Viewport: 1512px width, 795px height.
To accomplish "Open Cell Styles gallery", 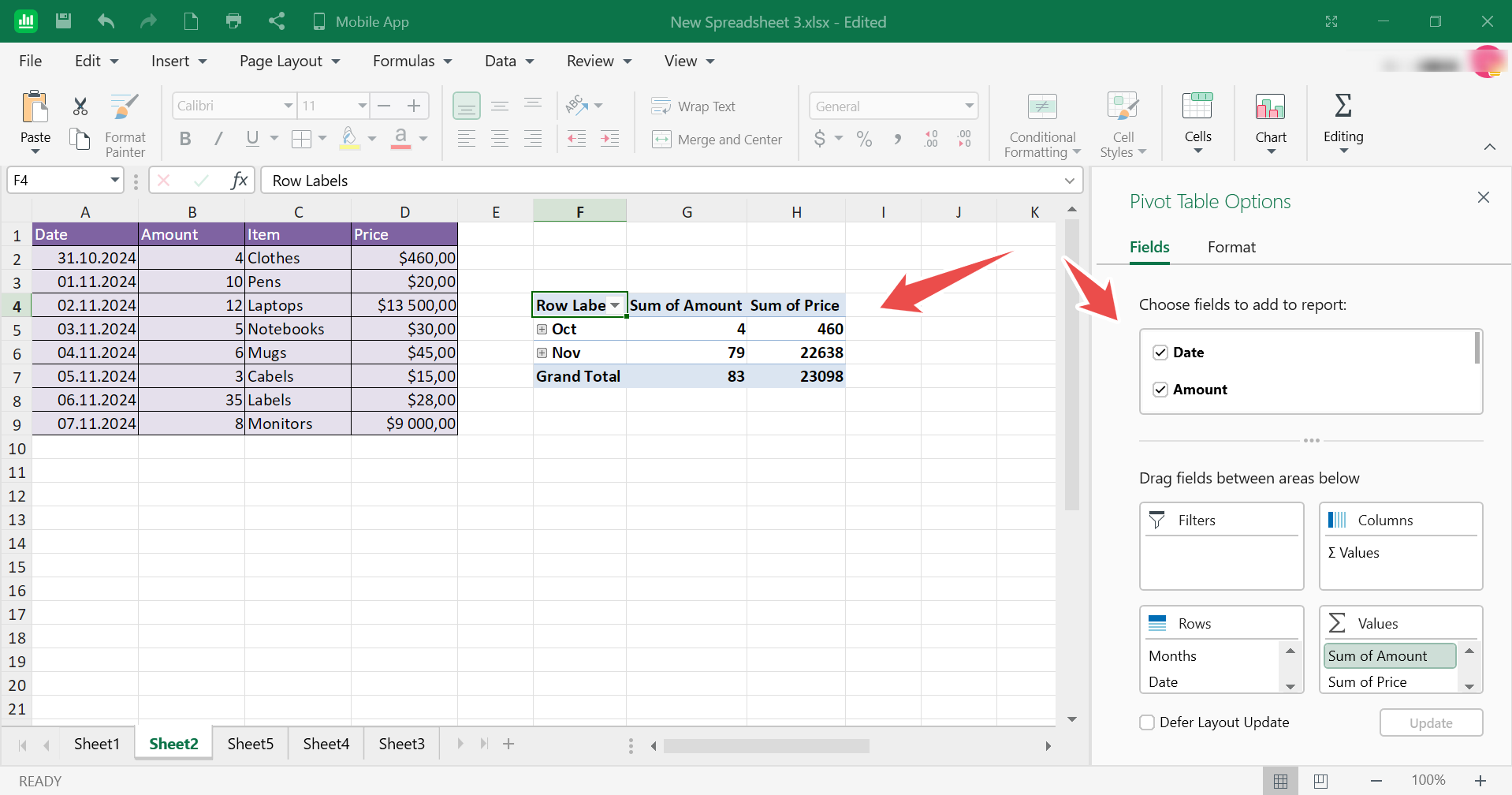I will pos(1123,125).
